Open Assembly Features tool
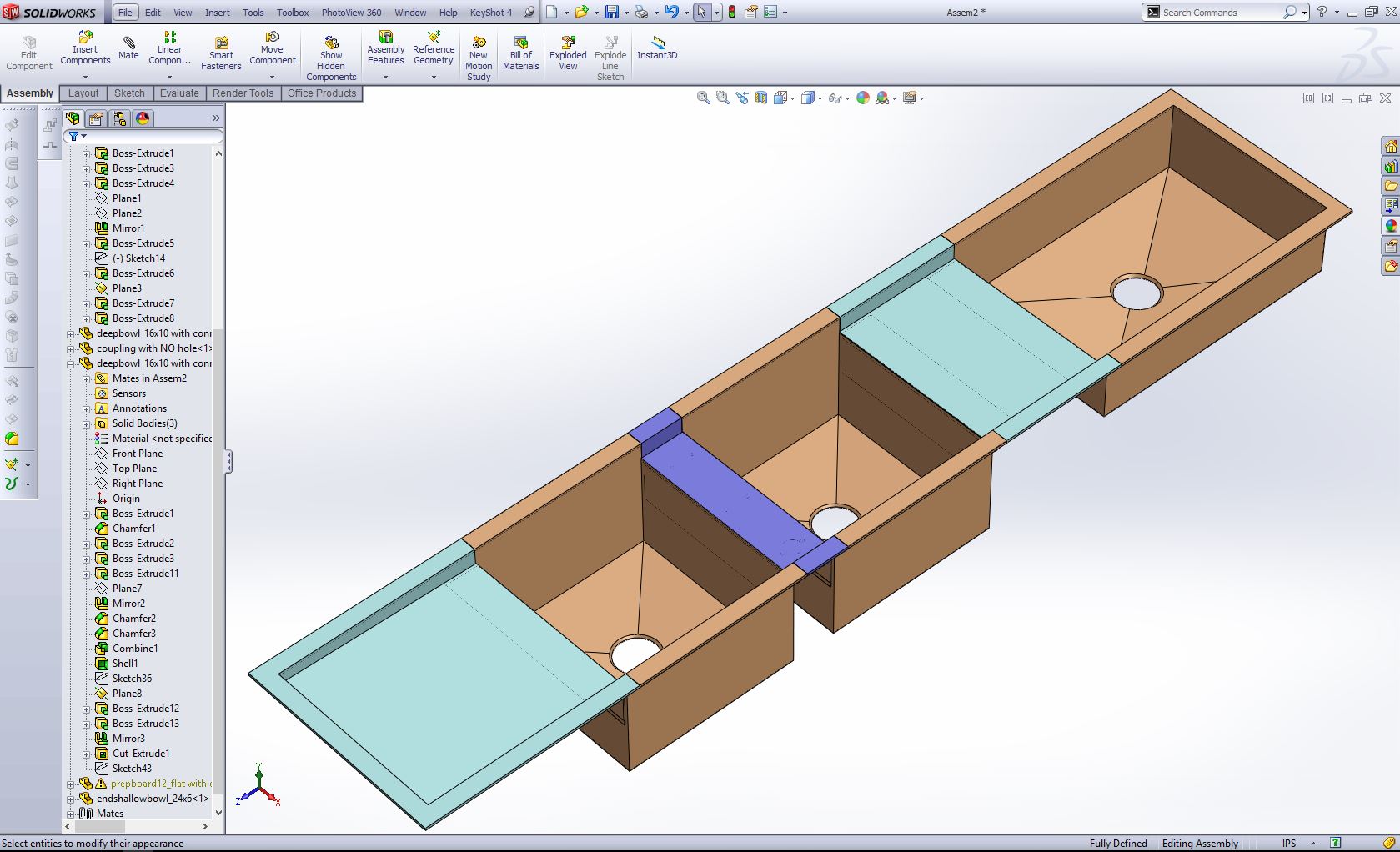The height and width of the screenshot is (852, 1400). (386, 48)
